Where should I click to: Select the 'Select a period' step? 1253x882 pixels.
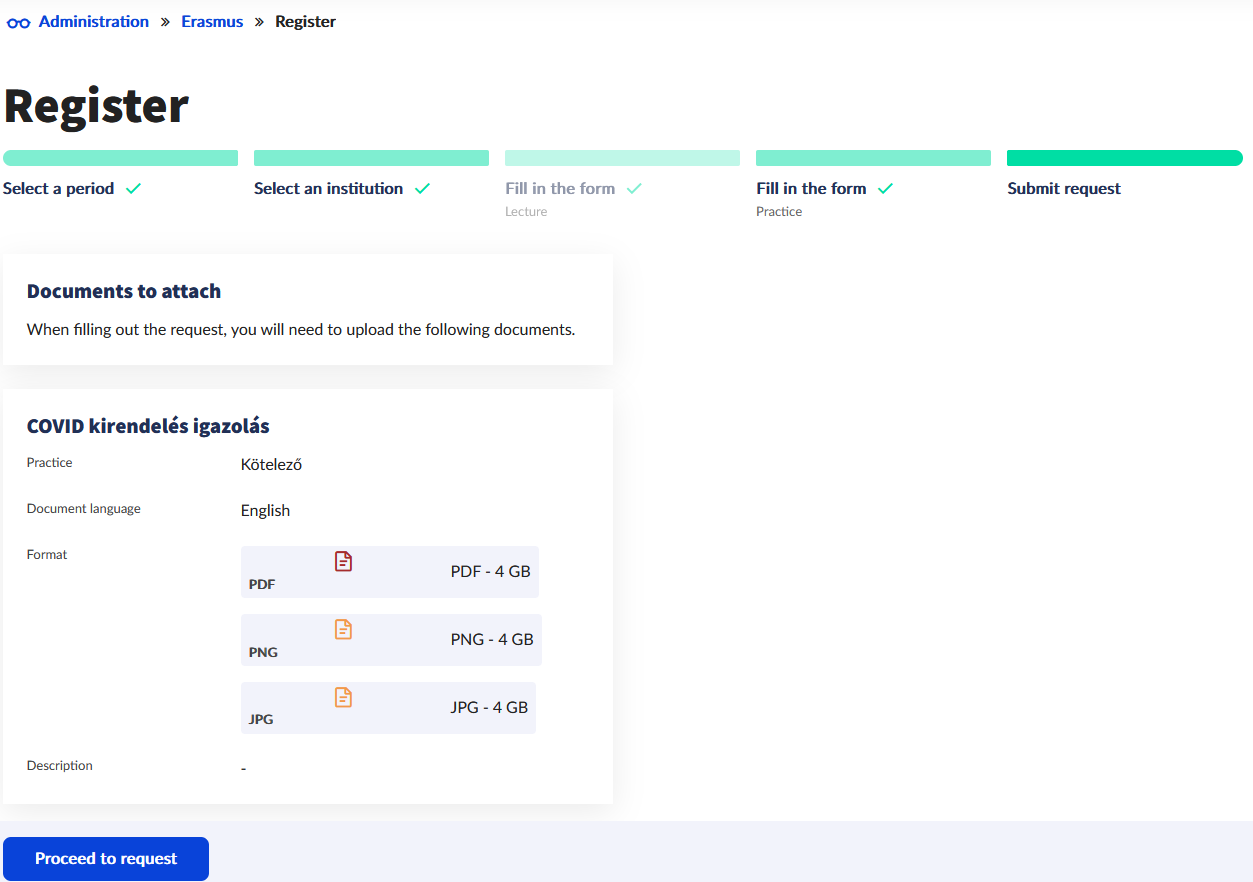pyautogui.click(x=59, y=189)
